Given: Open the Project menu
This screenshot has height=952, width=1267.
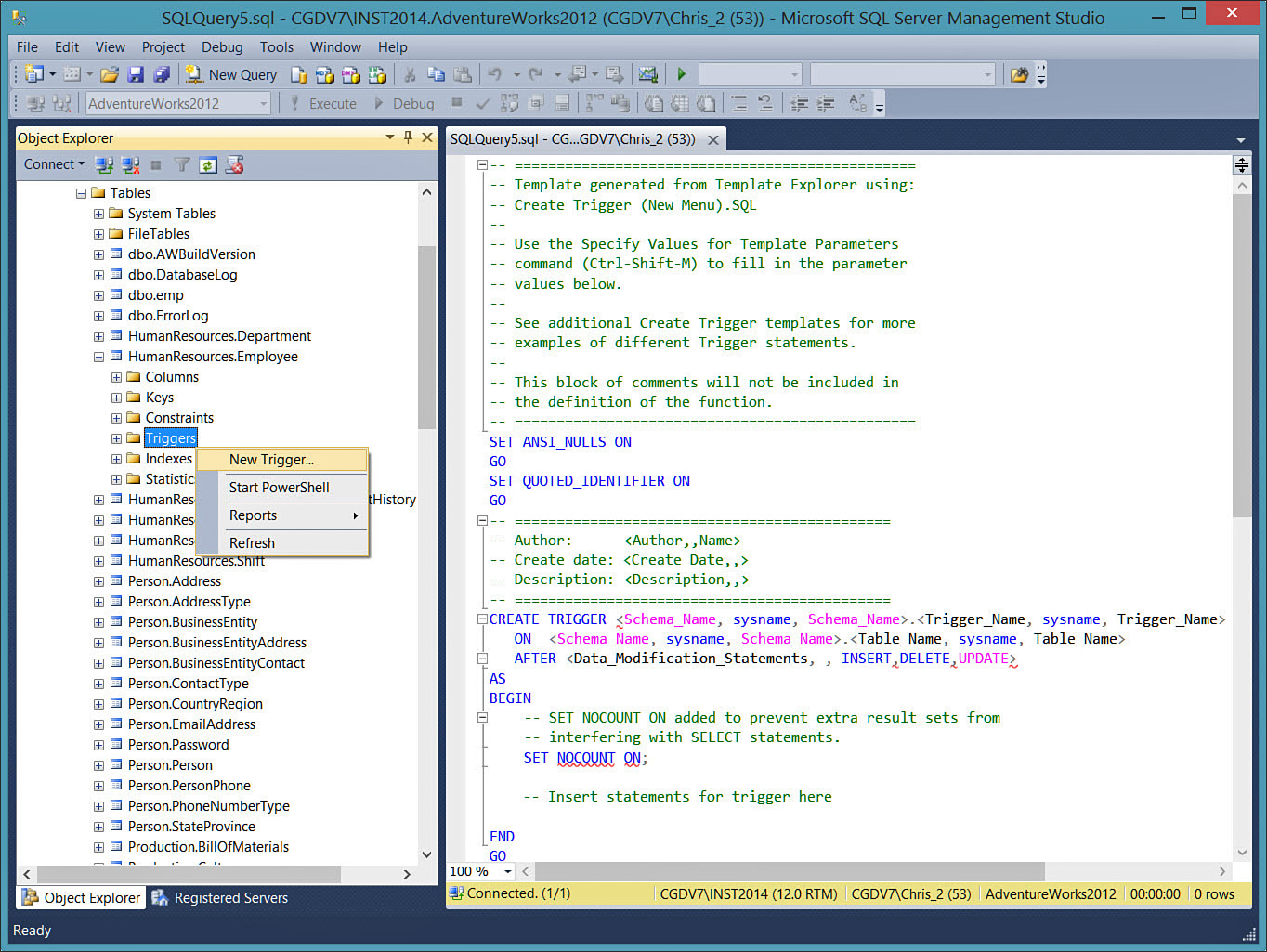Looking at the screenshot, I should tap(163, 47).
